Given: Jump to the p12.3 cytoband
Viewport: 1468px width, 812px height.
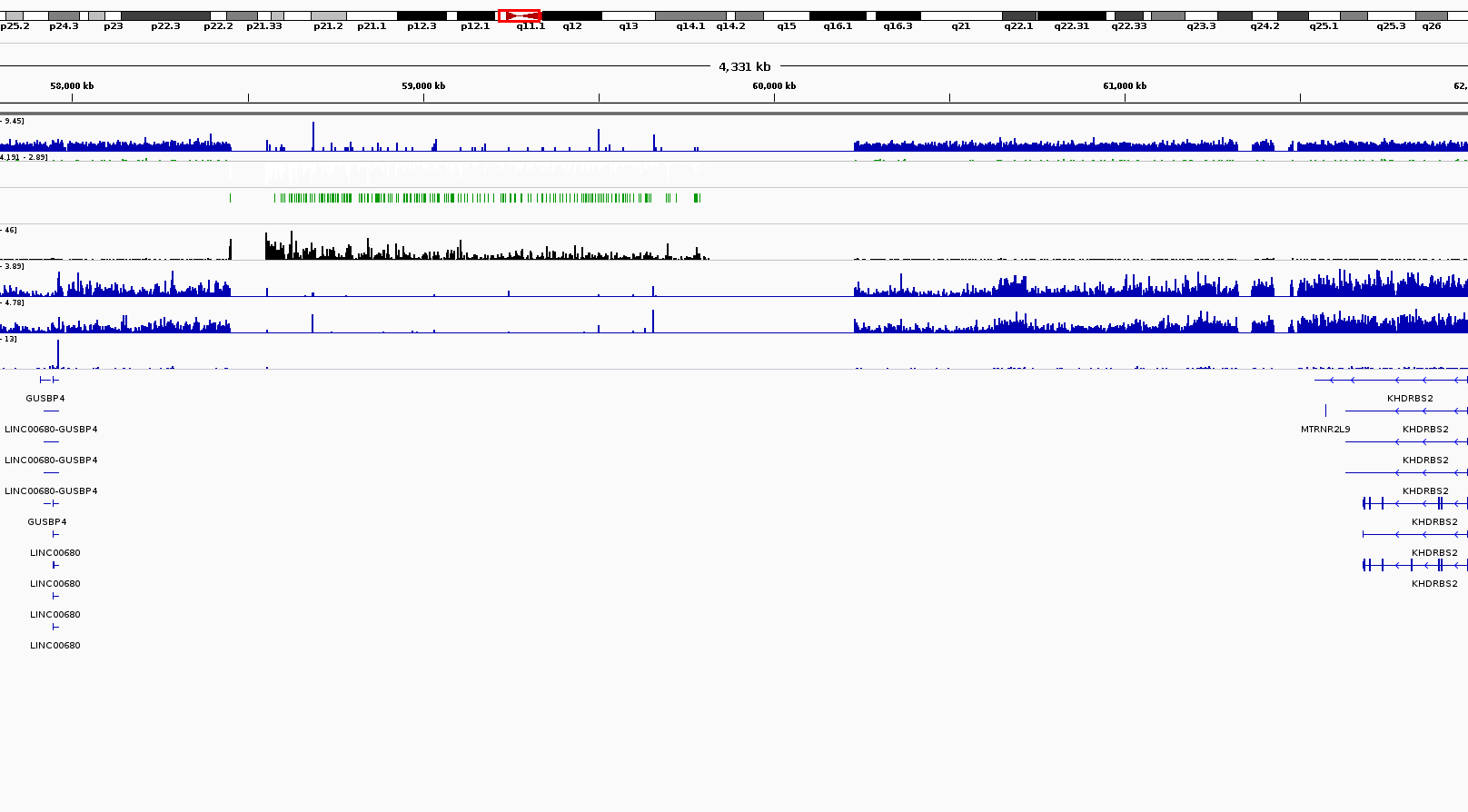Looking at the screenshot, I should (x=422, y=26).
